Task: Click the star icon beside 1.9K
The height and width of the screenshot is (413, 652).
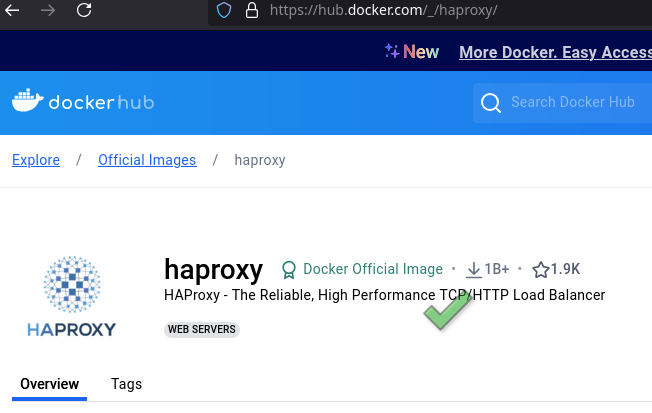Action: (x=541, y=270)
